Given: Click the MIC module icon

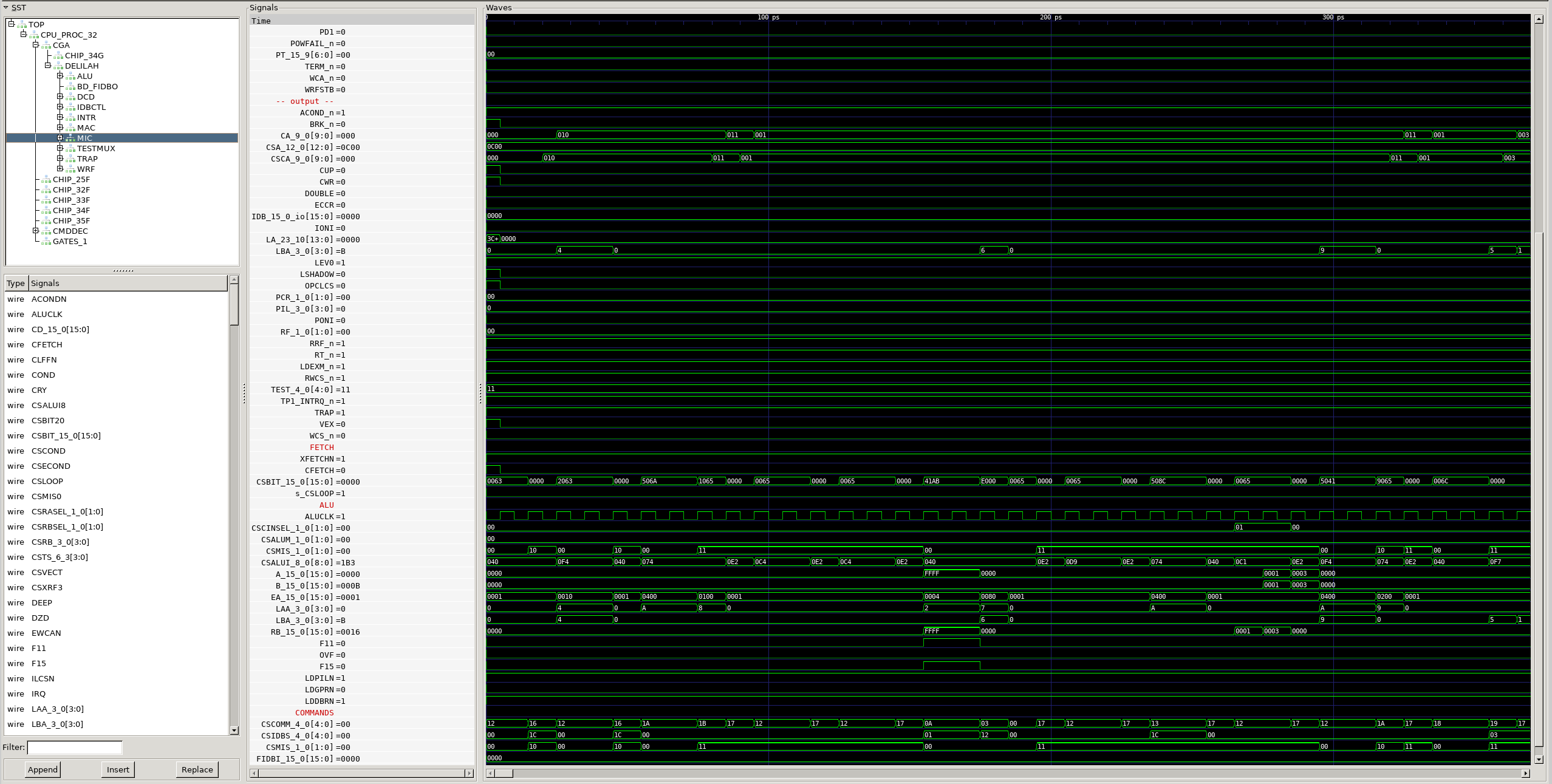Looking at the screenshot, I should coord(70,138).
